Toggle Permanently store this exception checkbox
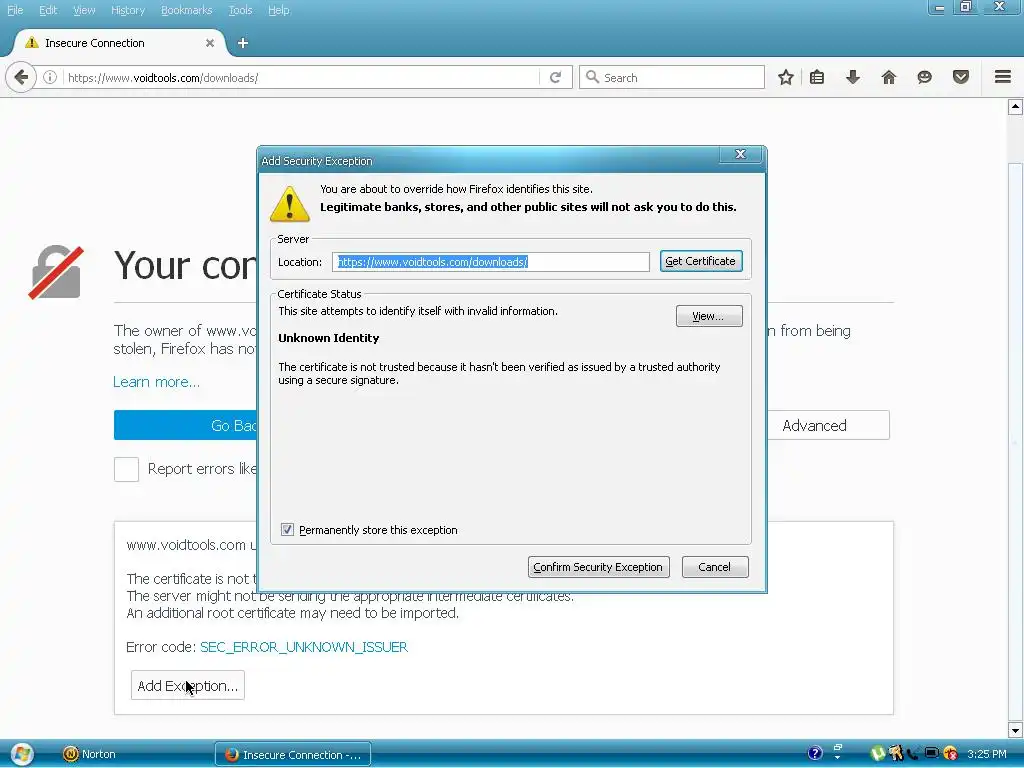 pyautogui.click(x=287, y=530)
